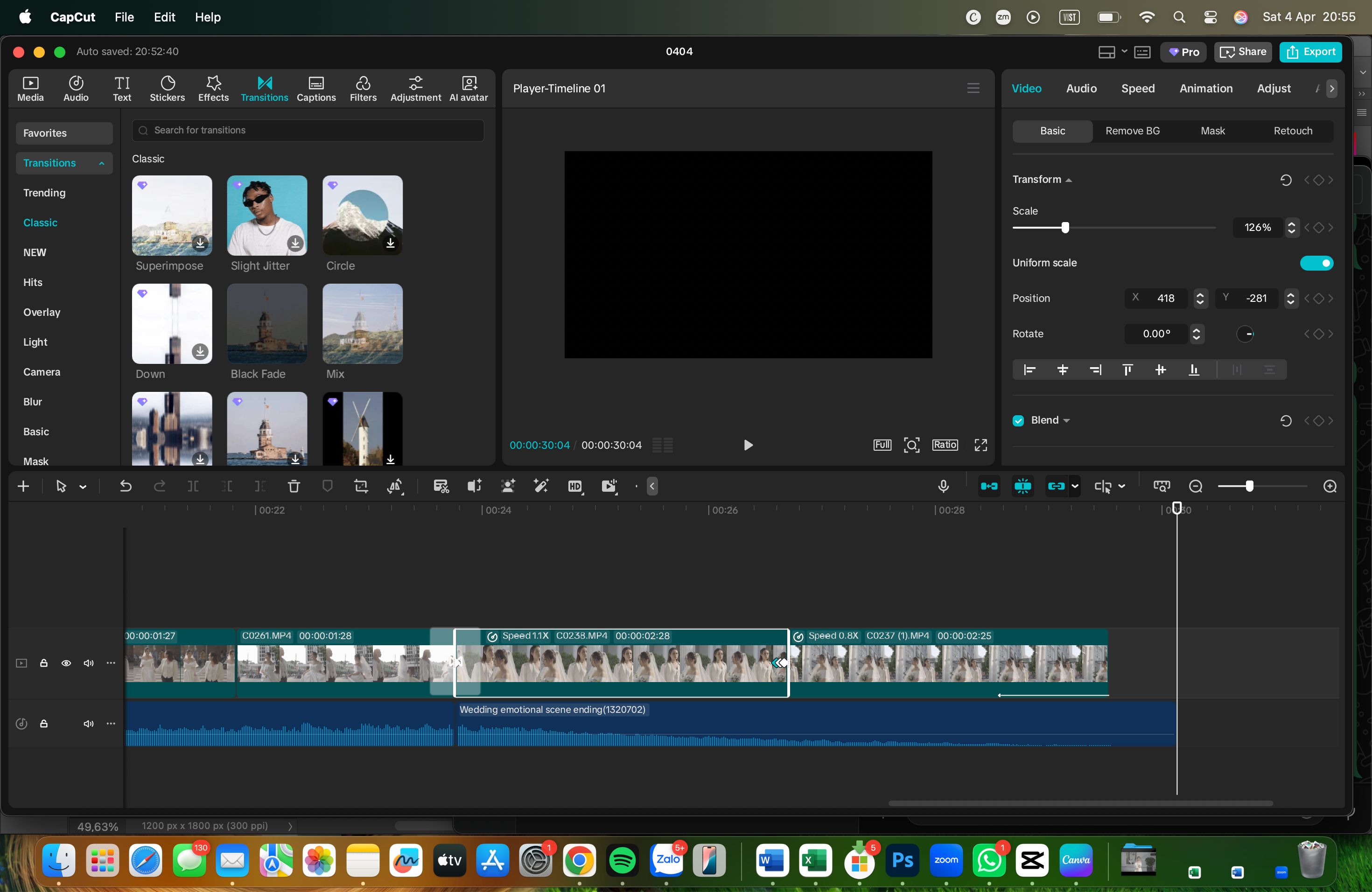Viewport: 1372px width, 892px height.
Task: Click the add track plus icon
Action: [x=23, y=486]
